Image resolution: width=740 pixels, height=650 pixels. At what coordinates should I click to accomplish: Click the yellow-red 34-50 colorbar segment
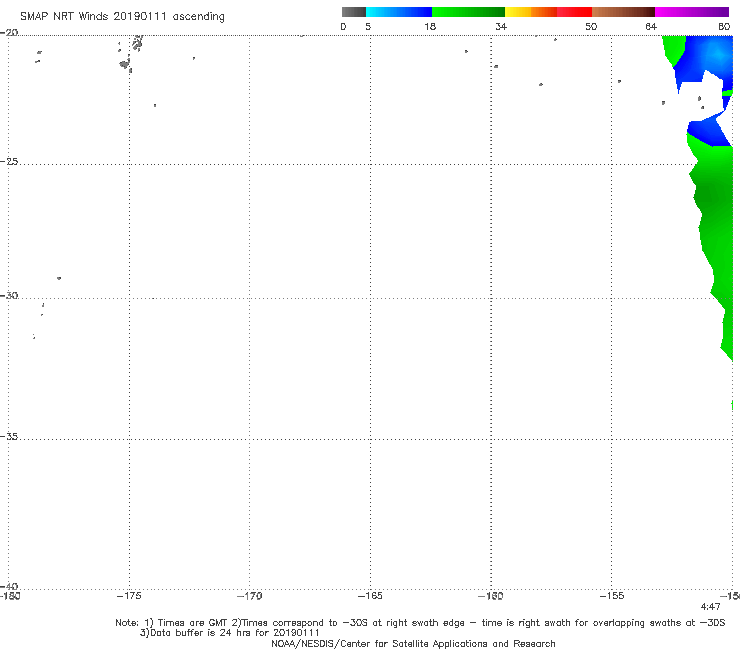pos(548,12)
